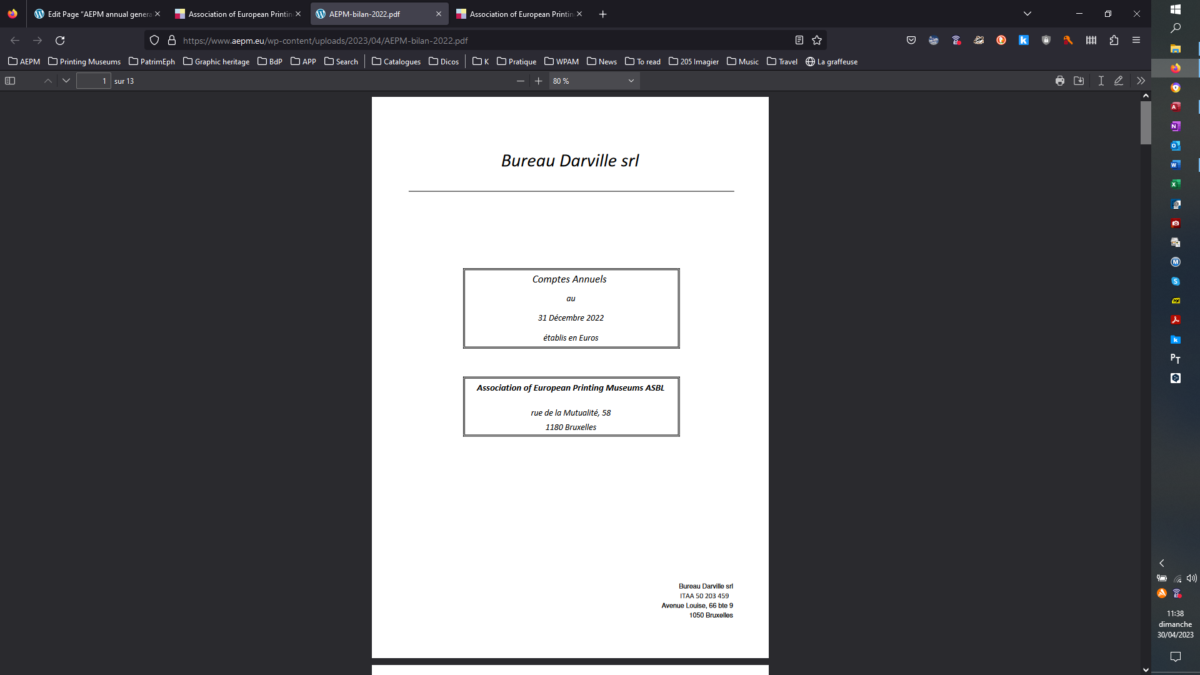Open the Firefox Extensions puzzle icon
Image resolution: width=1200 pixels, height=675 pixels.
click(1114, 40)
